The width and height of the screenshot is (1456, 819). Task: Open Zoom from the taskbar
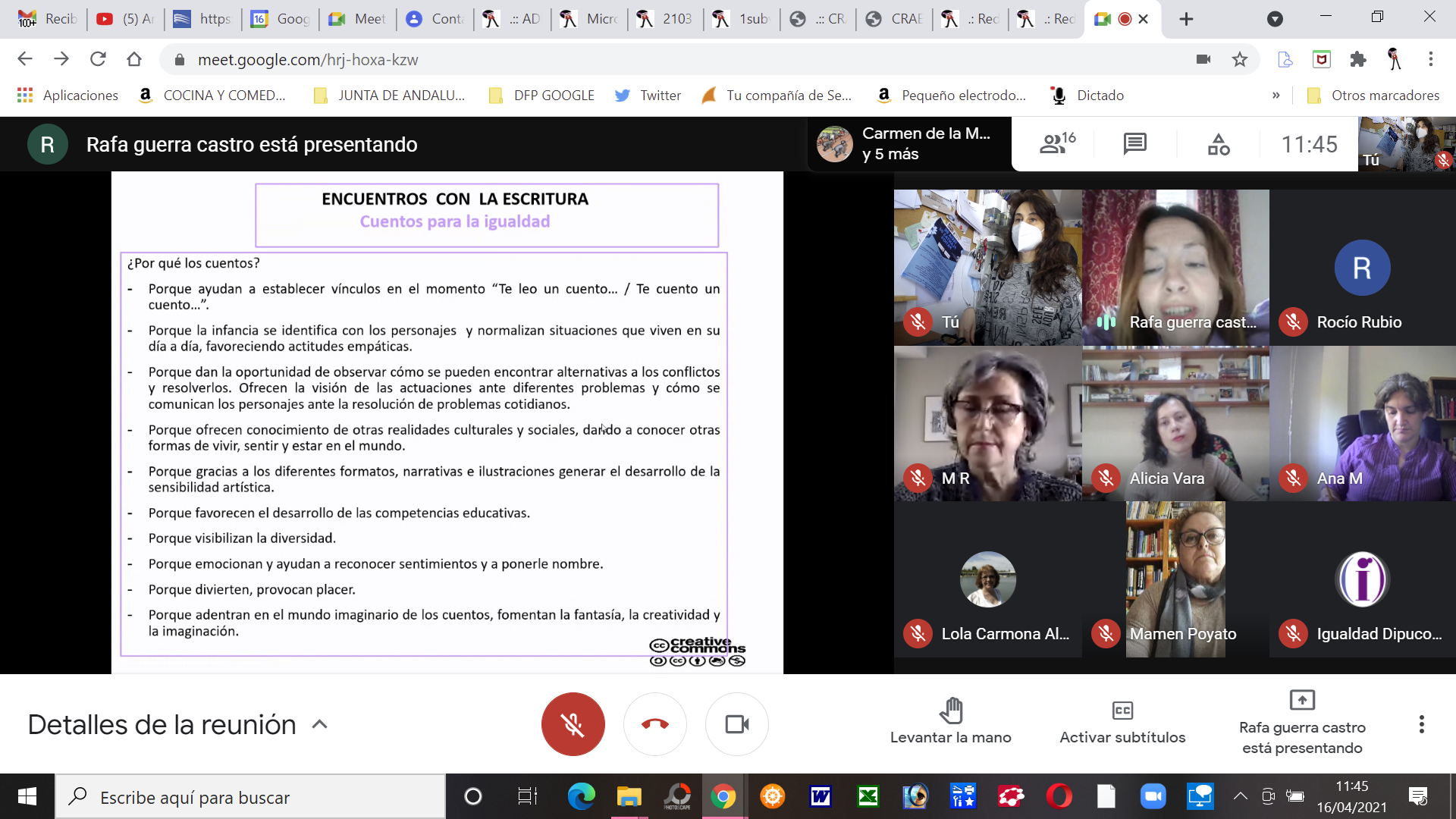pyautogui.click(x=1153, y=796)
